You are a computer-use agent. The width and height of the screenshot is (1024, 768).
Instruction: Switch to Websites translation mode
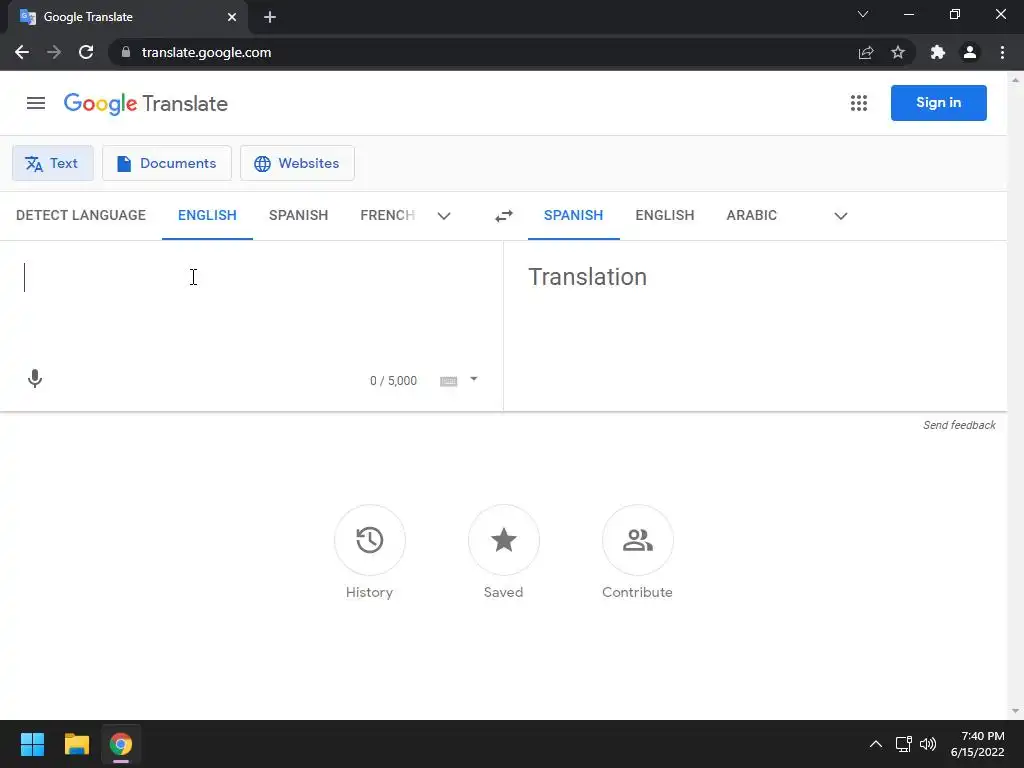(297, 163)
